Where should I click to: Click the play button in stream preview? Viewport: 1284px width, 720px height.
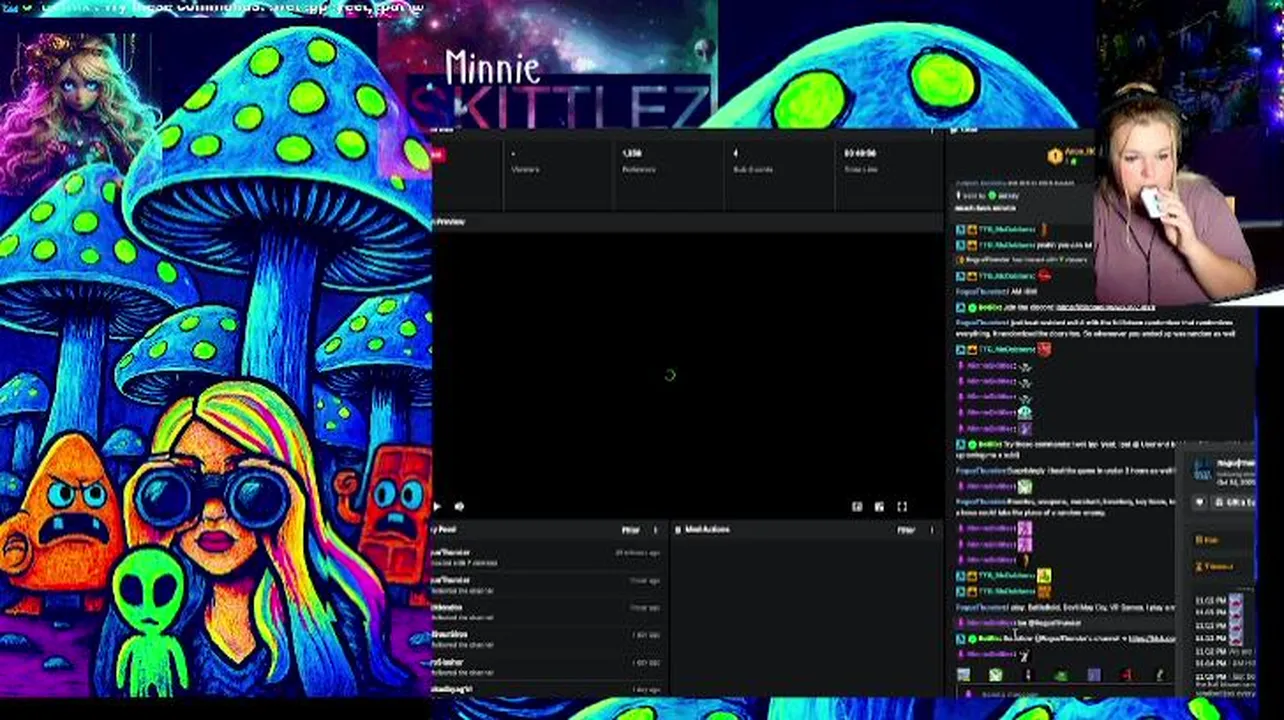tap(438, 507)
